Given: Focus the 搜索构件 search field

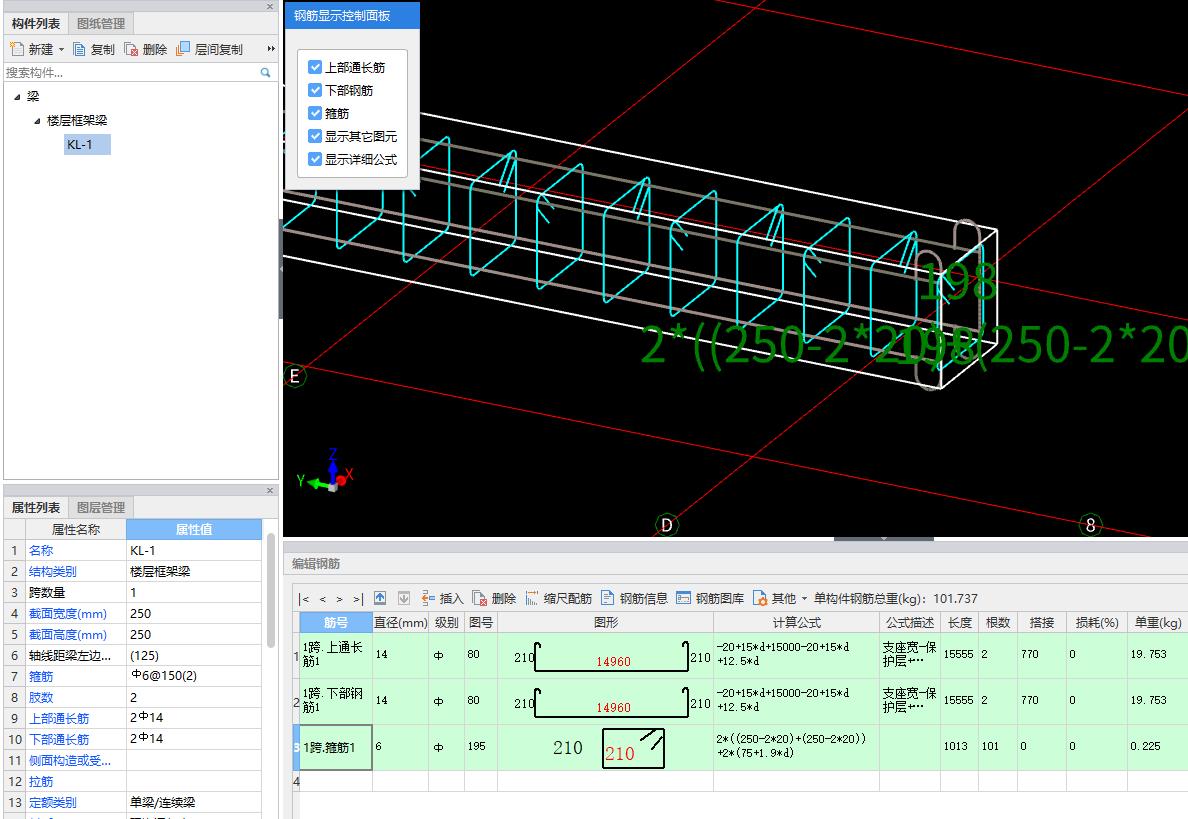Looking at the screenshot, I should tap(132, 73).
